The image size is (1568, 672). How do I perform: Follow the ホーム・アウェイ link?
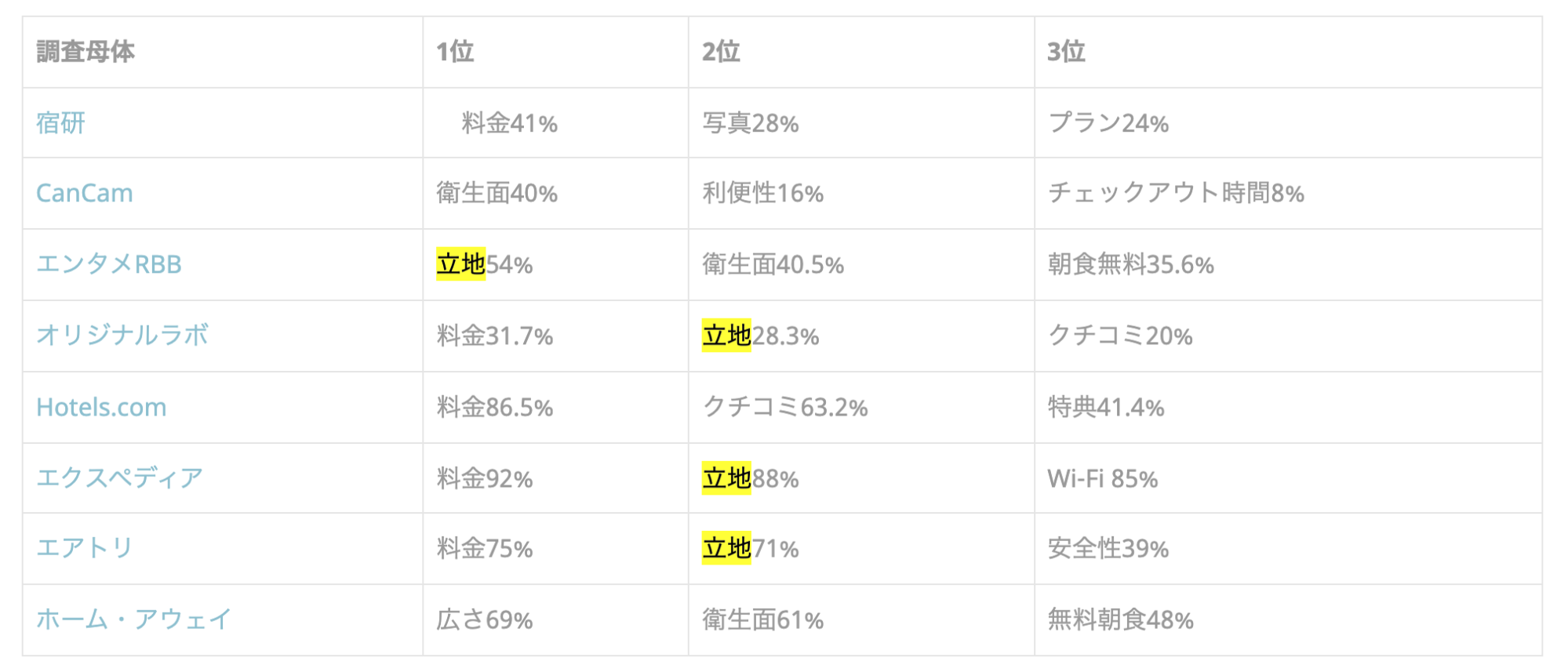coord(134,619)
